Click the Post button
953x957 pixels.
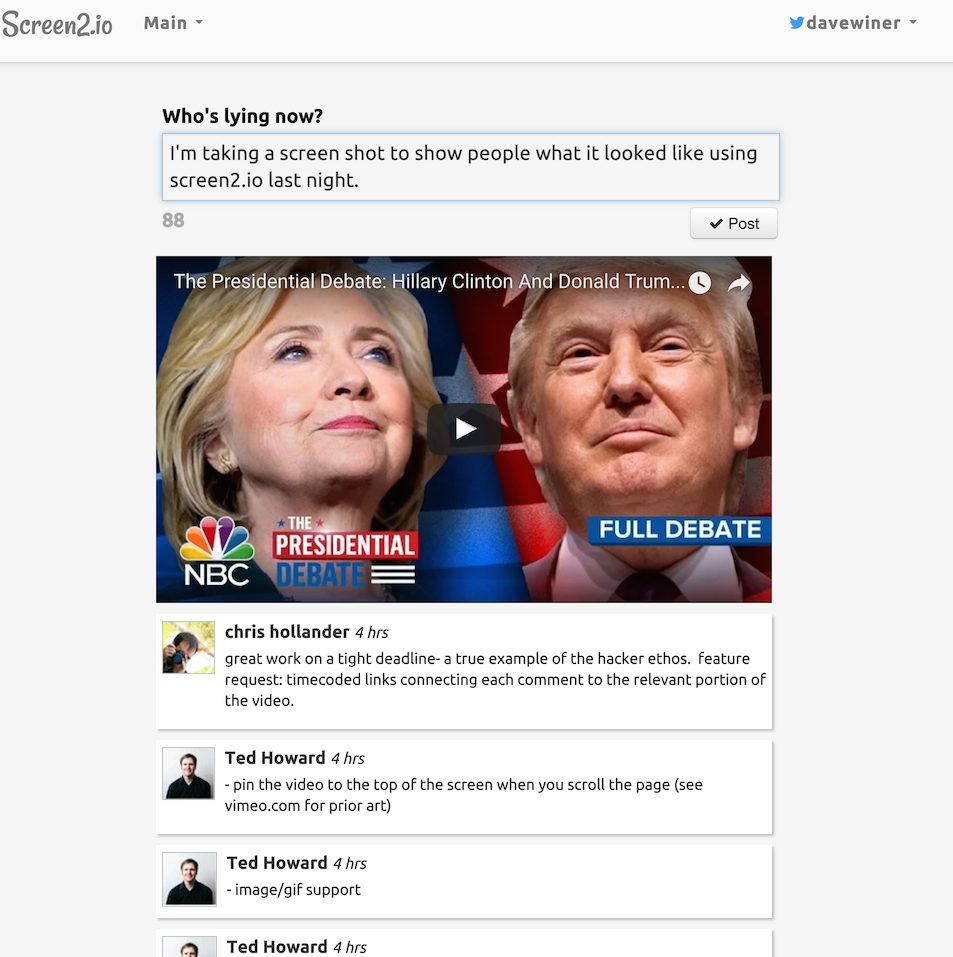(733, 223)
